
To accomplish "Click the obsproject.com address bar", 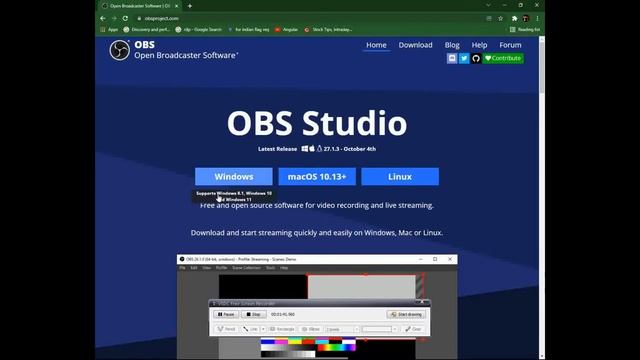I will click(310, 18).
